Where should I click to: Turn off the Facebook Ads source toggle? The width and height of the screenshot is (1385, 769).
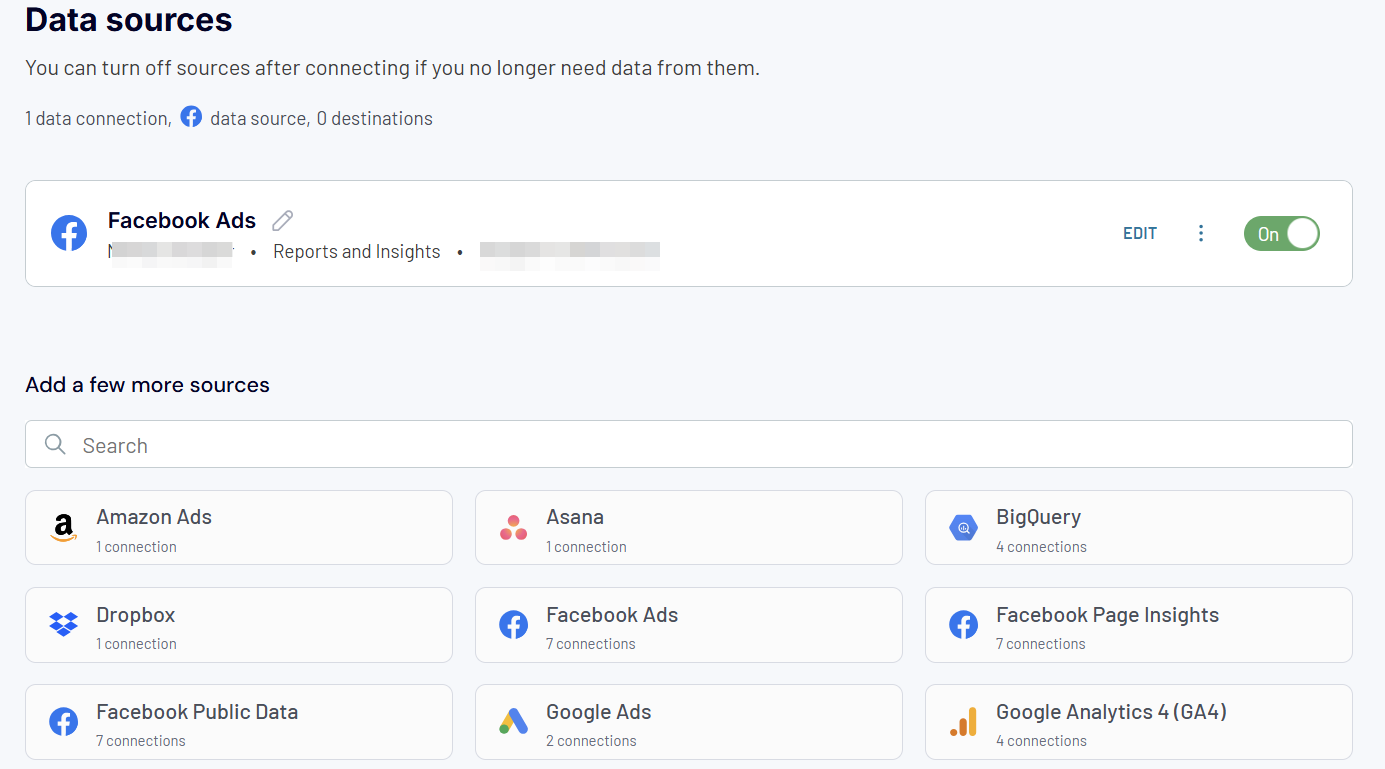tap(1281, 233)
